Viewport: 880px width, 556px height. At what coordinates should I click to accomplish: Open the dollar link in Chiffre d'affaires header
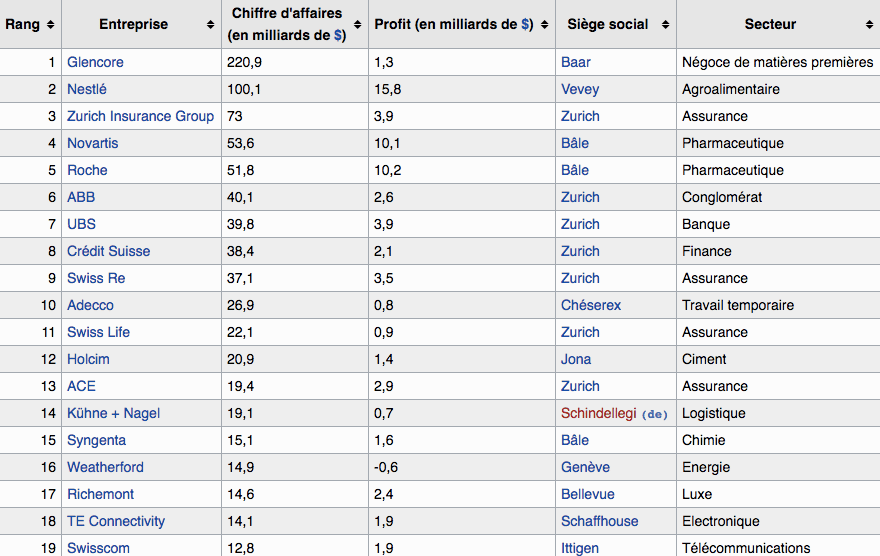[x=339, y=35]
